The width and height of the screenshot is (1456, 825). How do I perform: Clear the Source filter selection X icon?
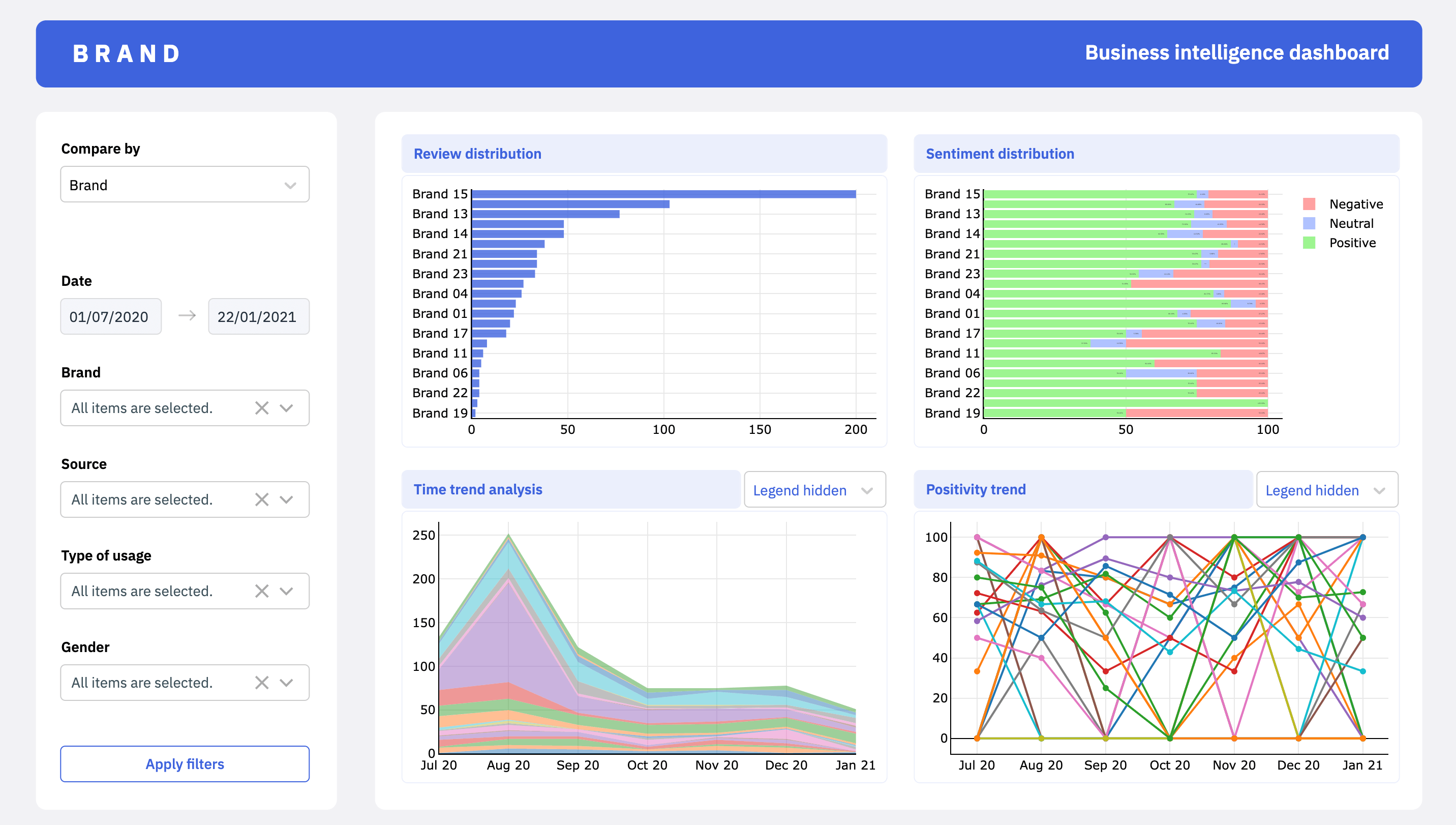point(261,499)
